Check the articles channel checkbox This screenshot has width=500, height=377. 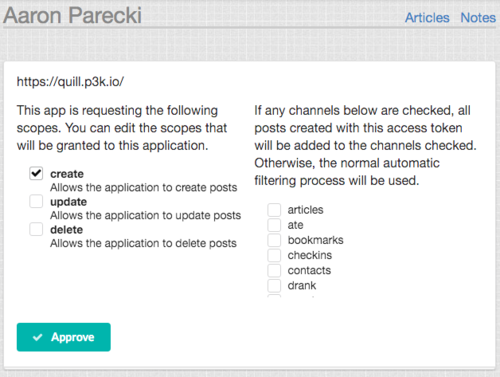274,210
